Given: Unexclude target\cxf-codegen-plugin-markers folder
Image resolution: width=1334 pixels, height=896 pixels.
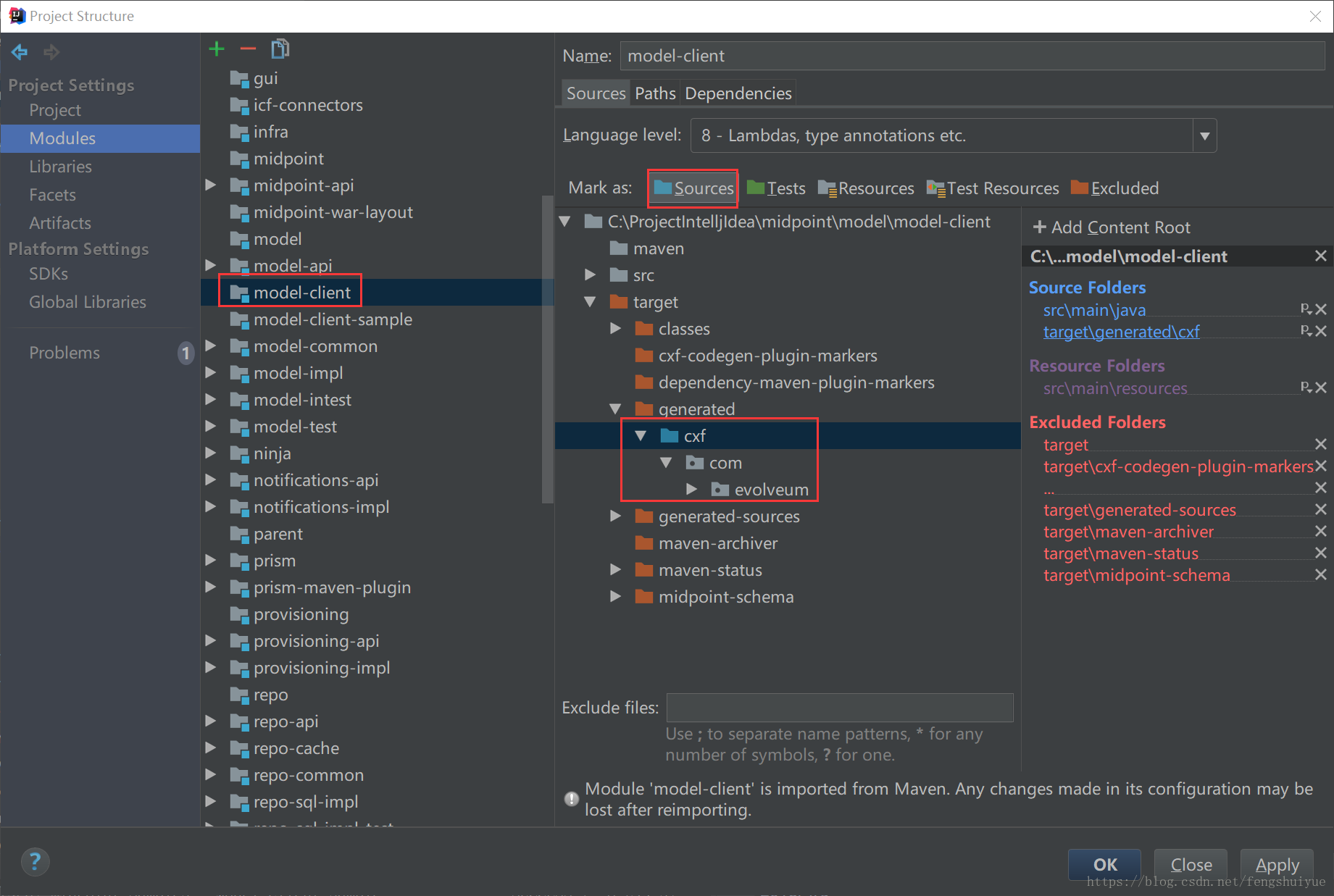Looking at the screenshot, I should click(x=1322, y=466).
